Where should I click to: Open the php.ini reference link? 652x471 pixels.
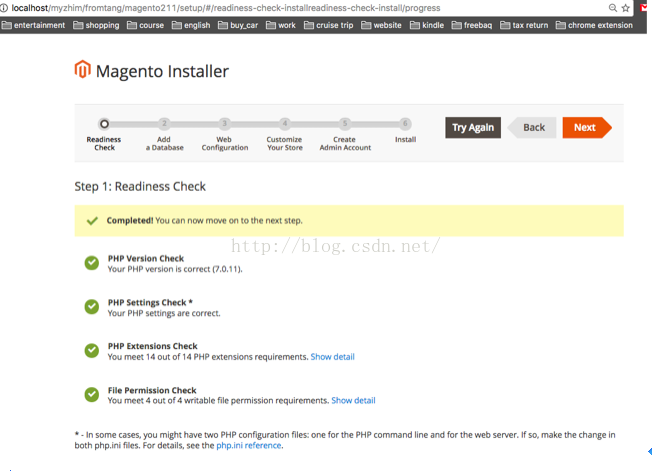(249, 445)
